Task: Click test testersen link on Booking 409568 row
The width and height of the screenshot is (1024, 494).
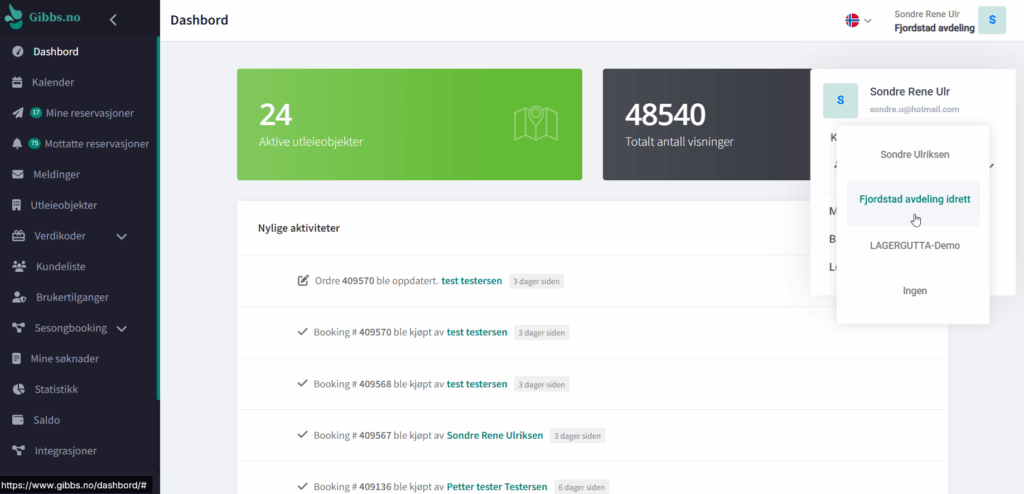Action: 477,384
